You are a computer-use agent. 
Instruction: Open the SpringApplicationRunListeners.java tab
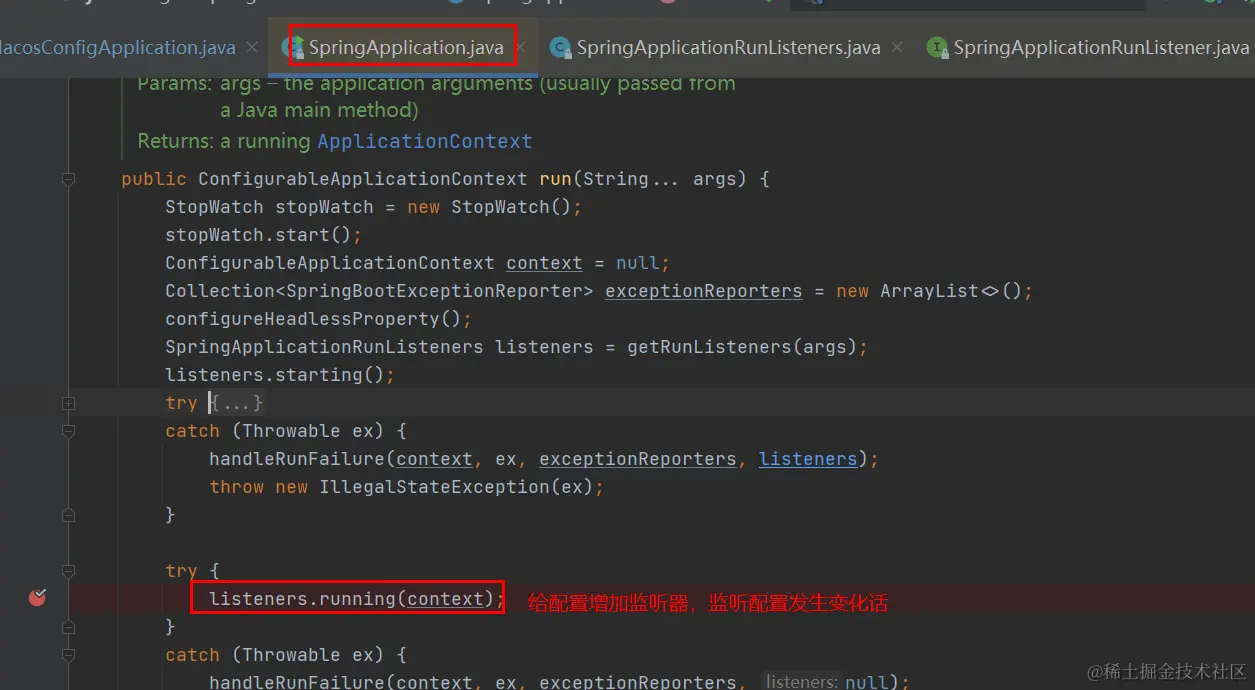pyautogui.click(x=728, y=47)
